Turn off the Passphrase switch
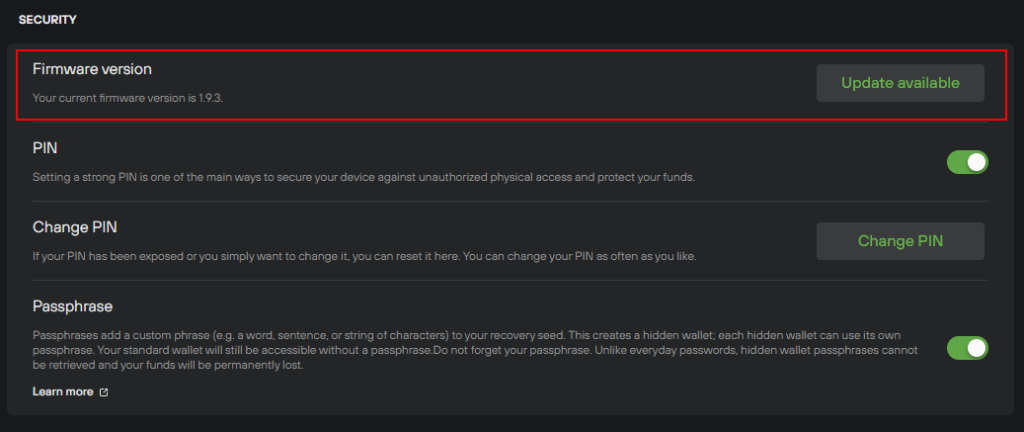The image size is (1024, 432). click(x=967, y=348)
